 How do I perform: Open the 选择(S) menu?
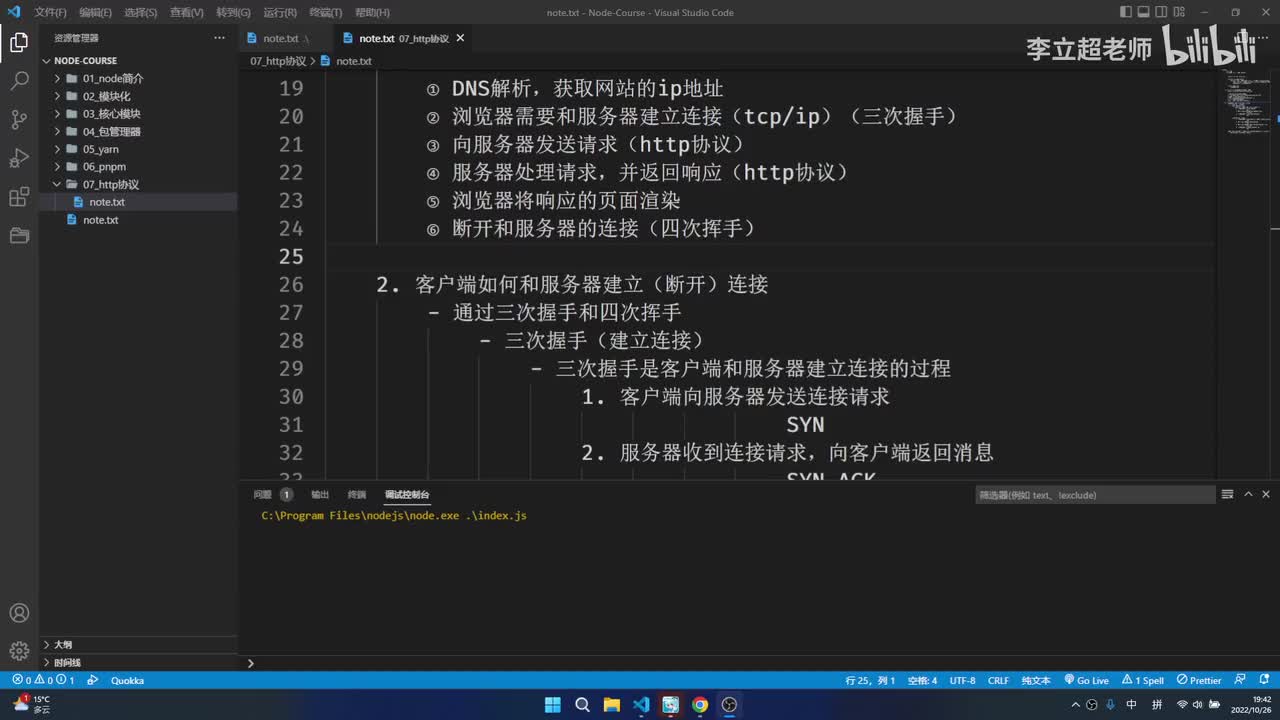141,12
